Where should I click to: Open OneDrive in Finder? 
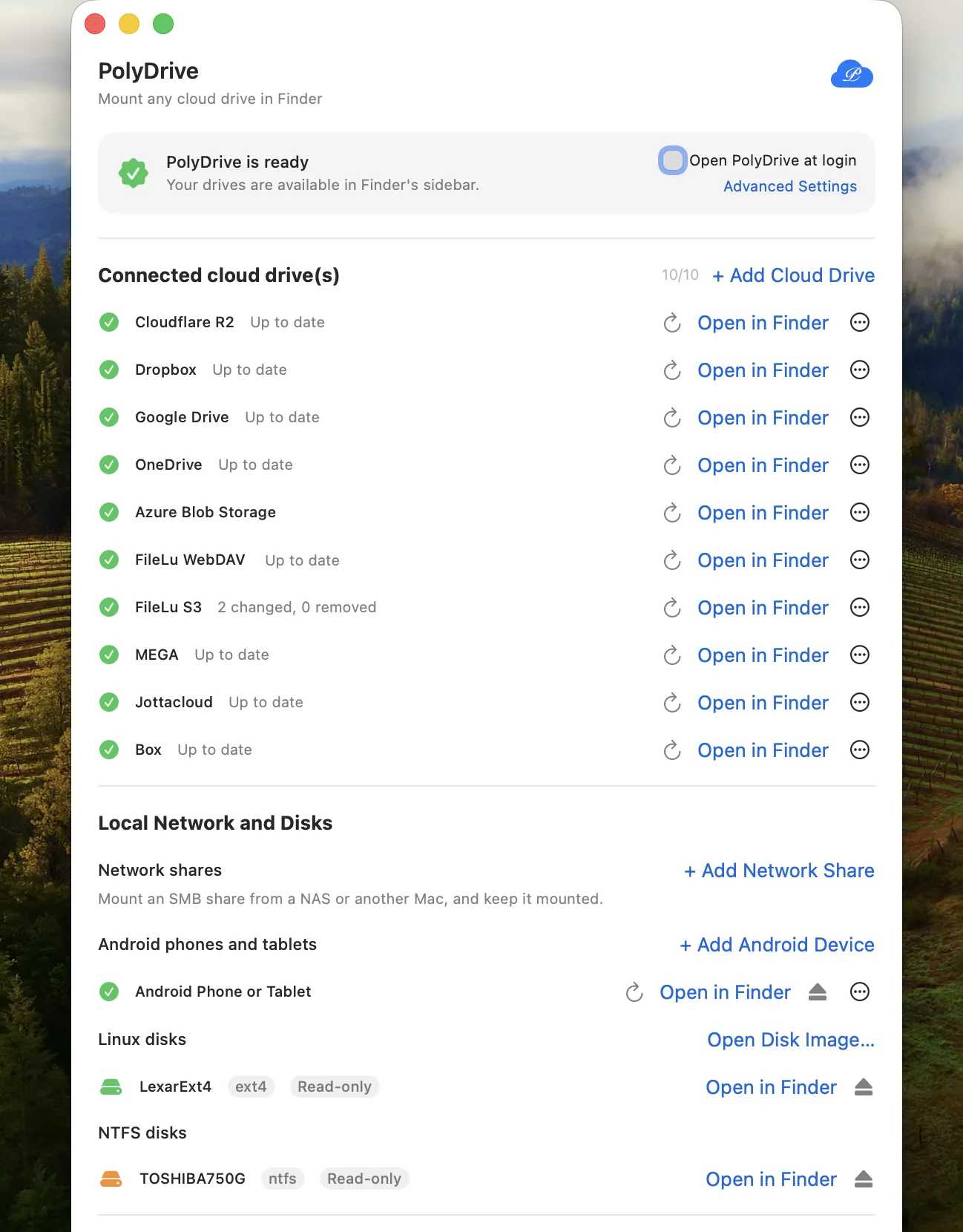(763, 465)
